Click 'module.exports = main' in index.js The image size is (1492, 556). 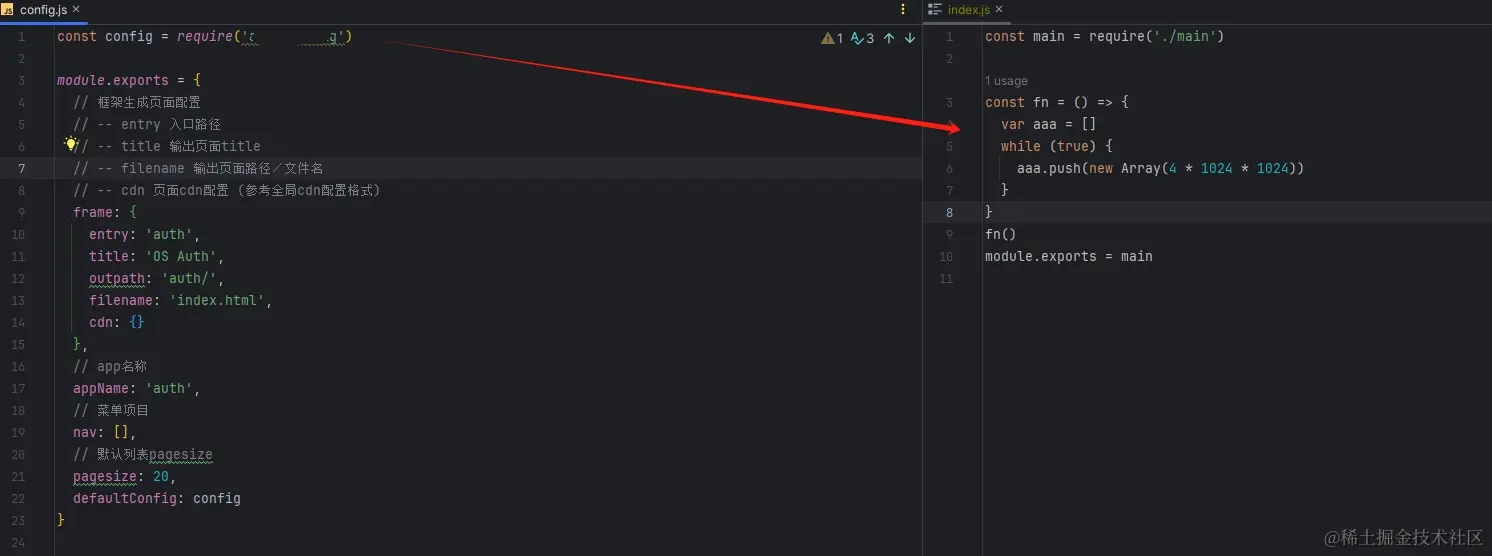[1069, 256]
